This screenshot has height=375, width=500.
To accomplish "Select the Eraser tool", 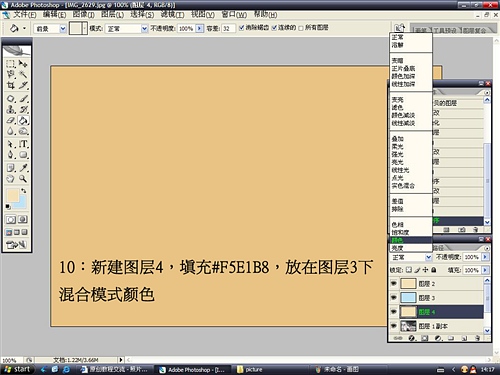I will coord(11,120).
